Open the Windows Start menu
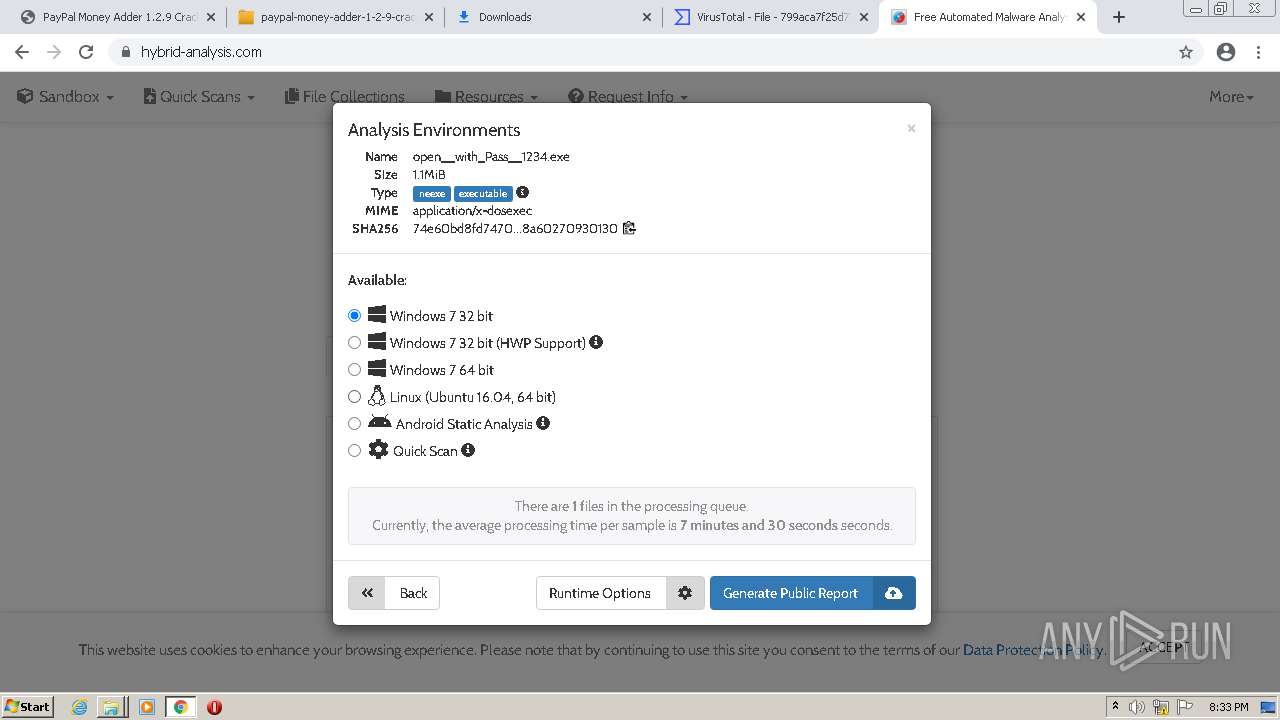This screenshot has height=720, width=1280. [x=27, y=707]
